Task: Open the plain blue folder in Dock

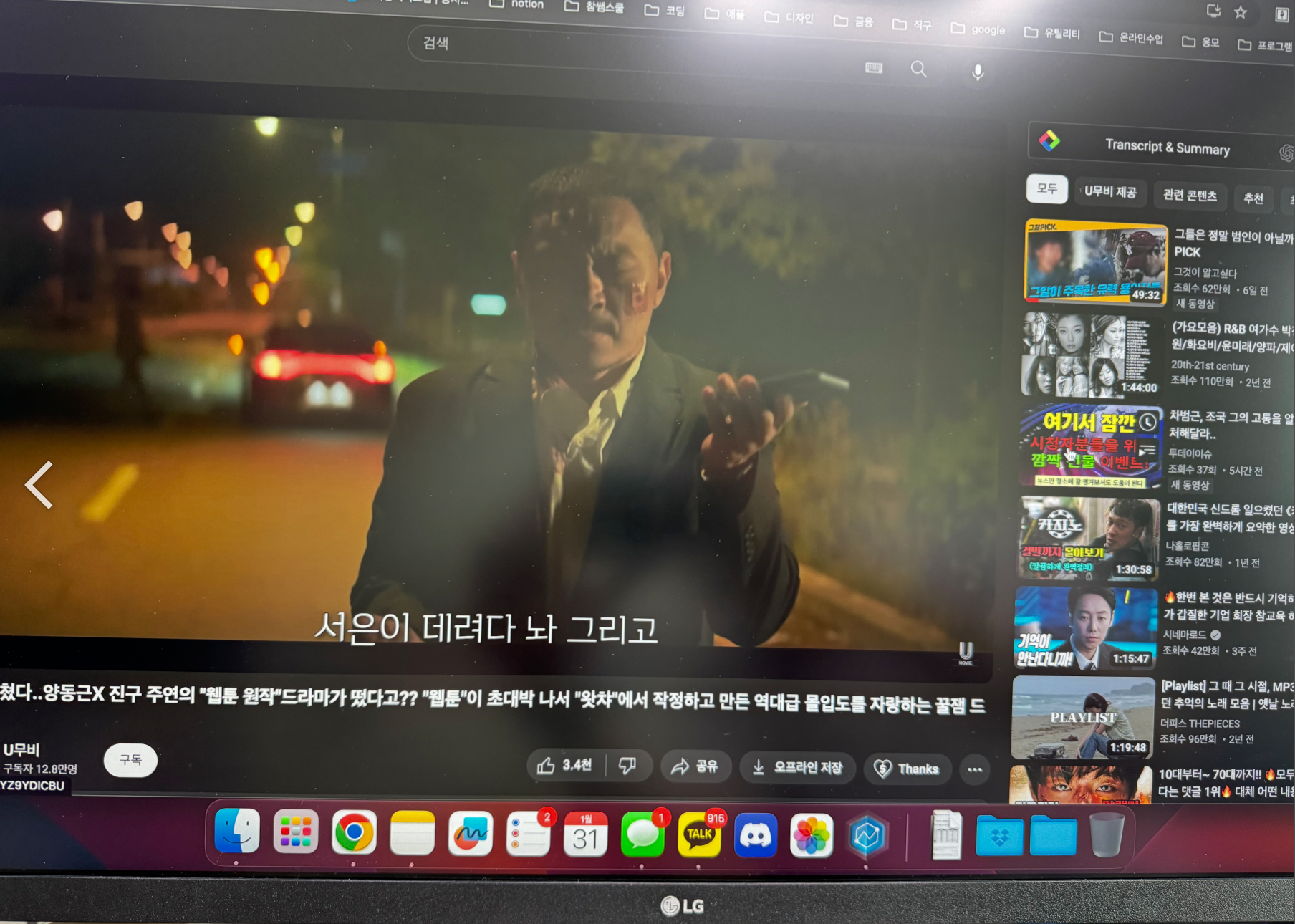Action: 1053,835
